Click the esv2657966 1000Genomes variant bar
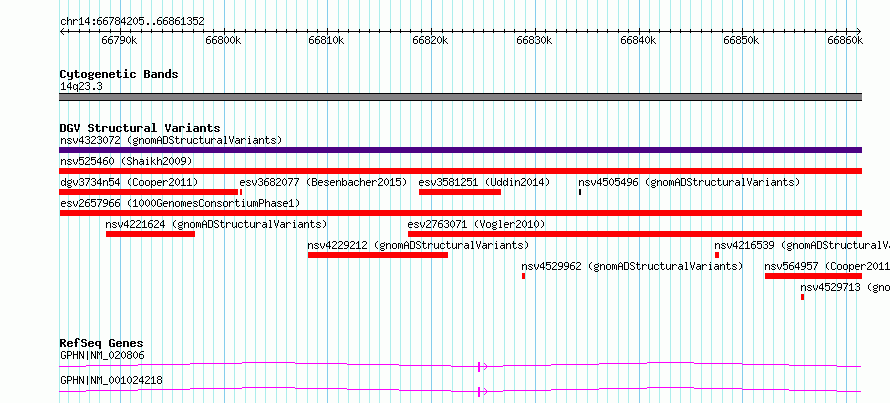This screenshot has width=890, height=403. (x=460, y=213)
